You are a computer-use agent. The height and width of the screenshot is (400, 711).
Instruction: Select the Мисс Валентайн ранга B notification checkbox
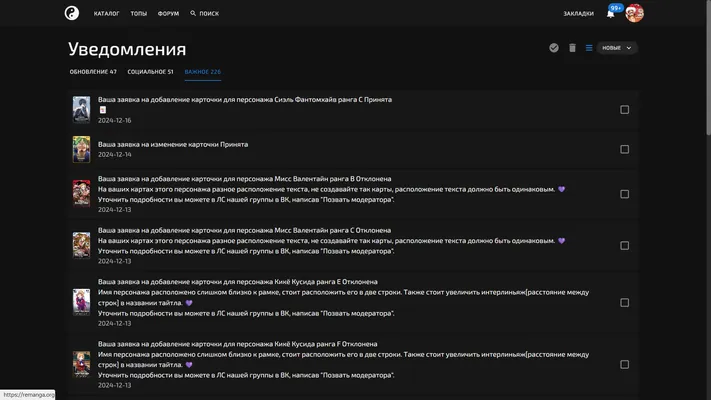coord(624,194)
